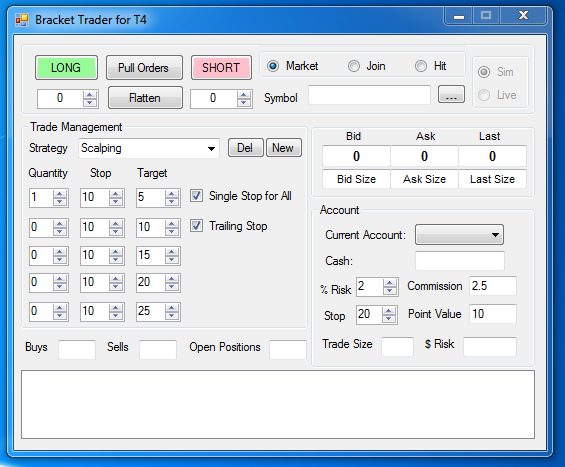This screenshot has width=565, height=467.
Task: Create a new strategy with New button
Action: point(284,148)
